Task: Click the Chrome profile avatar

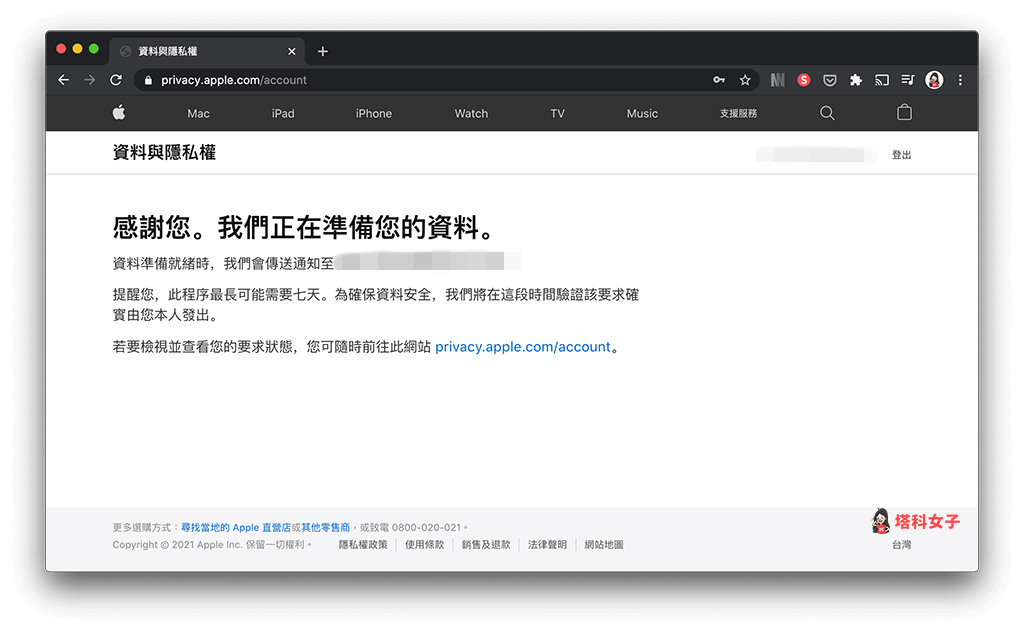Action: click(934, 80)
